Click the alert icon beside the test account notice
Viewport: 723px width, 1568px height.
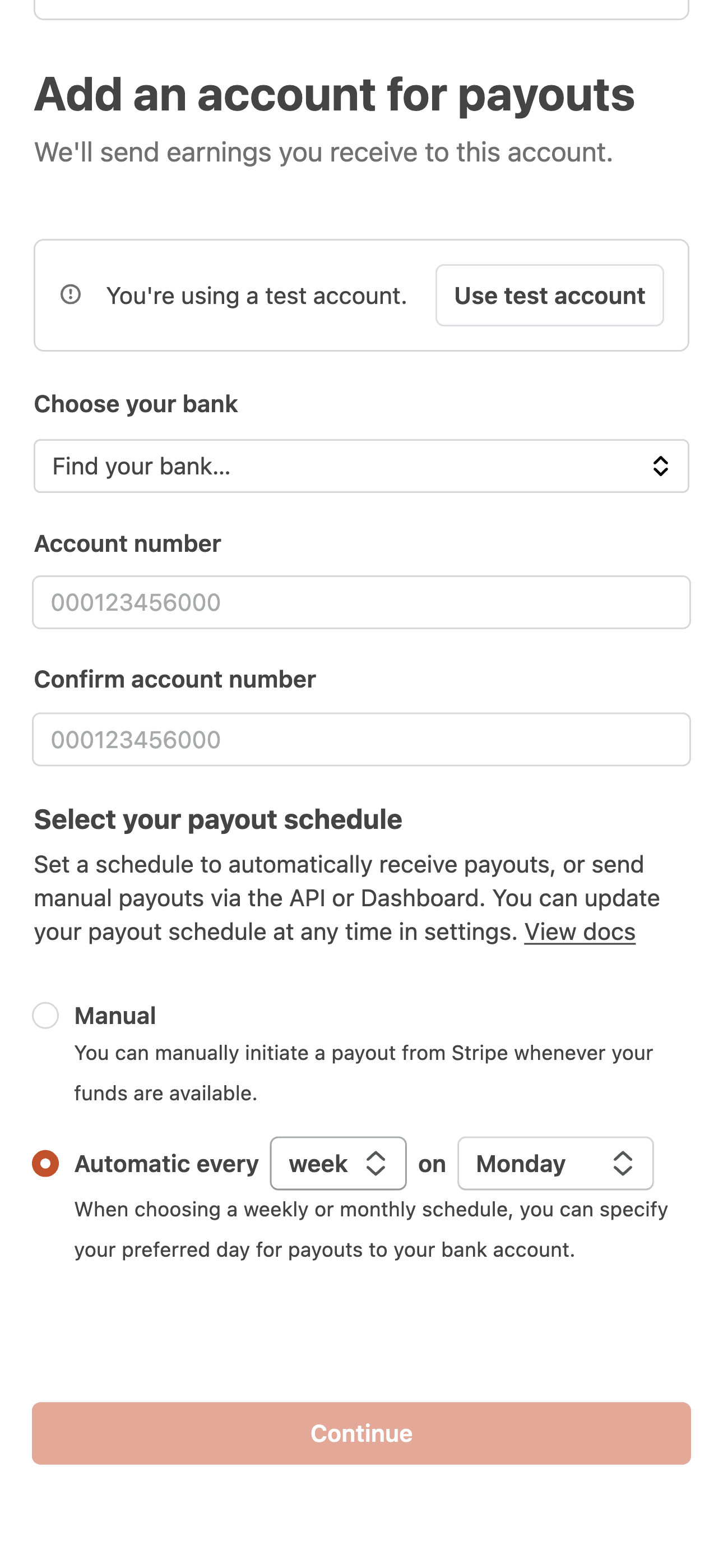pos(71,295)
